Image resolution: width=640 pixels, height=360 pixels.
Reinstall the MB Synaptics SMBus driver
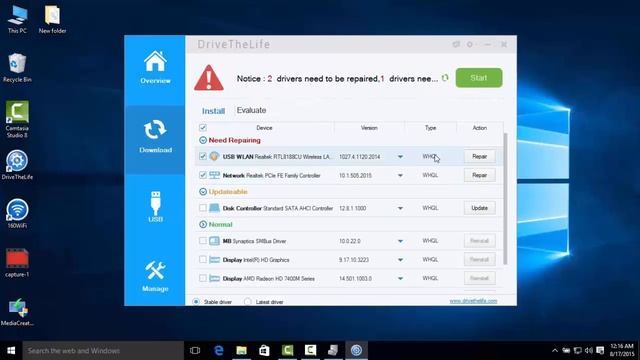coord(480,241)
